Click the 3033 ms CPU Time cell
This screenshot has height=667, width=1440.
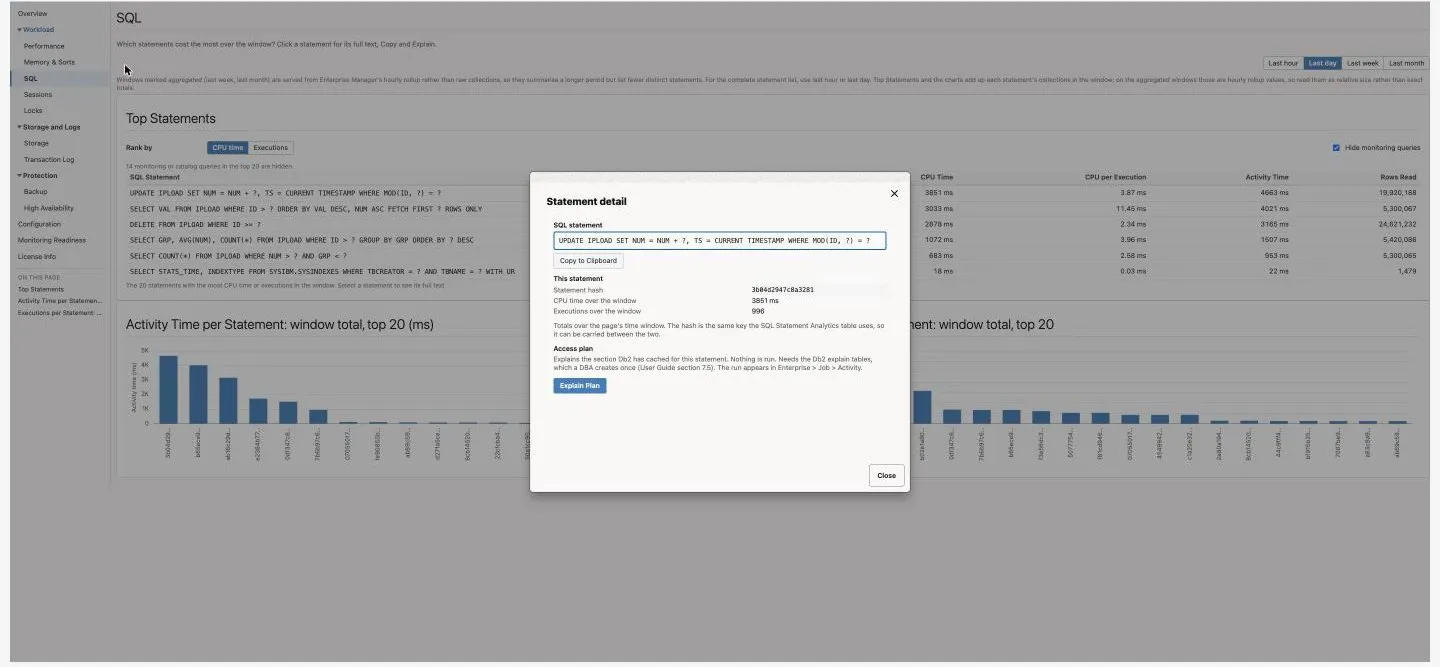(939, 209)
